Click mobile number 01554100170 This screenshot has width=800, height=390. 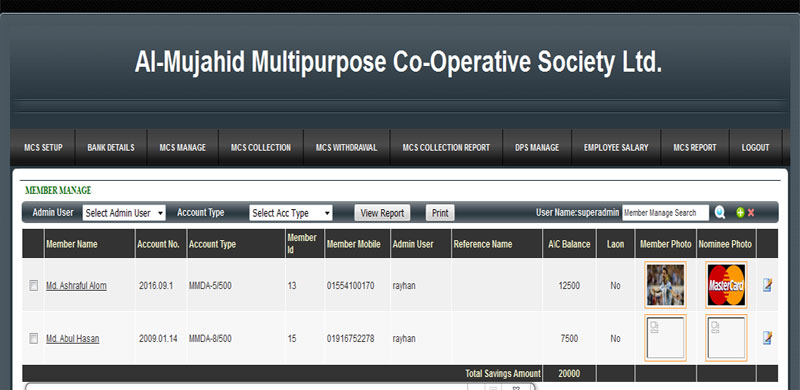[351, 285]
